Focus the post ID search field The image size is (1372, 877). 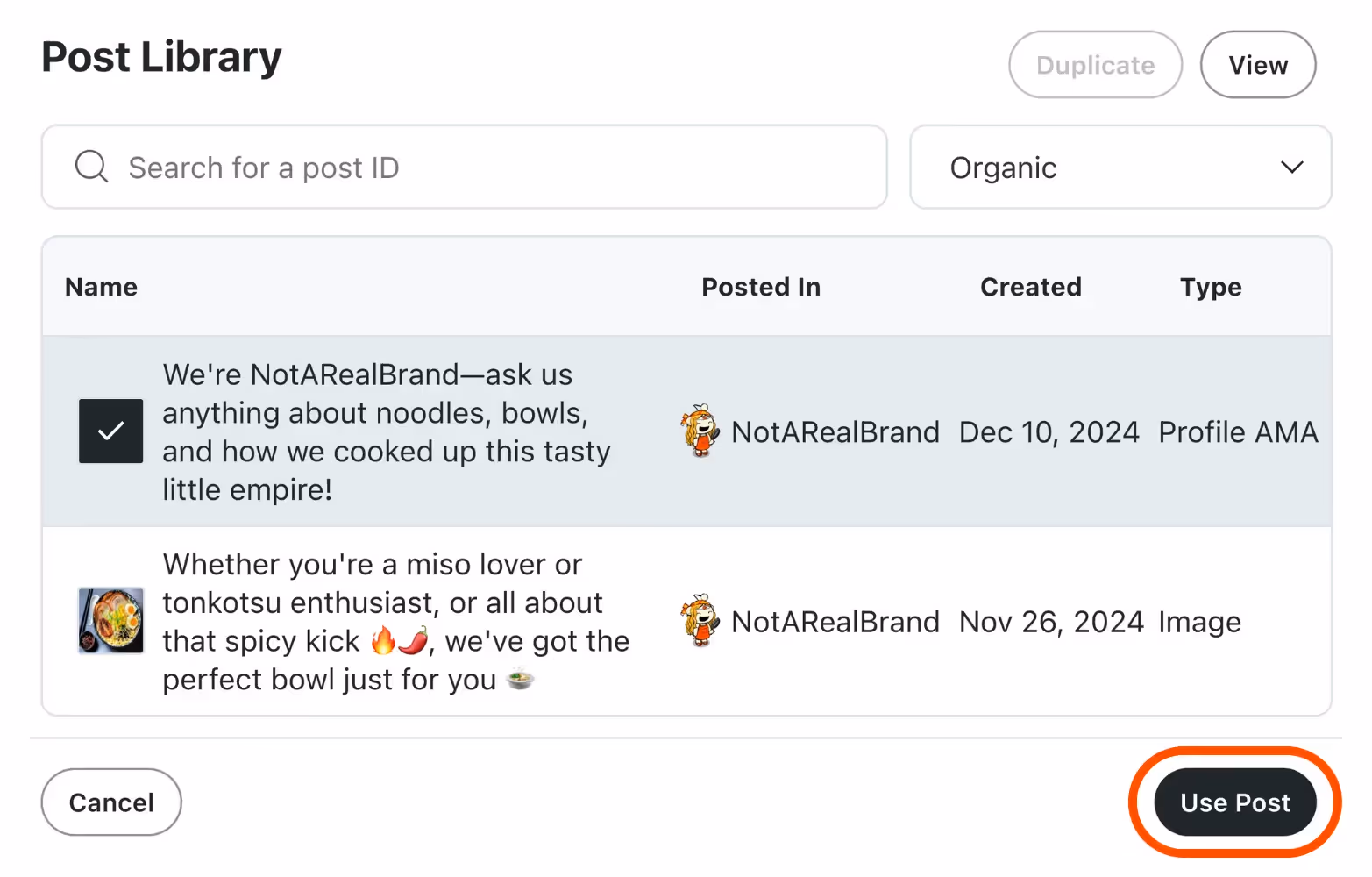click(x=491, y=167)
